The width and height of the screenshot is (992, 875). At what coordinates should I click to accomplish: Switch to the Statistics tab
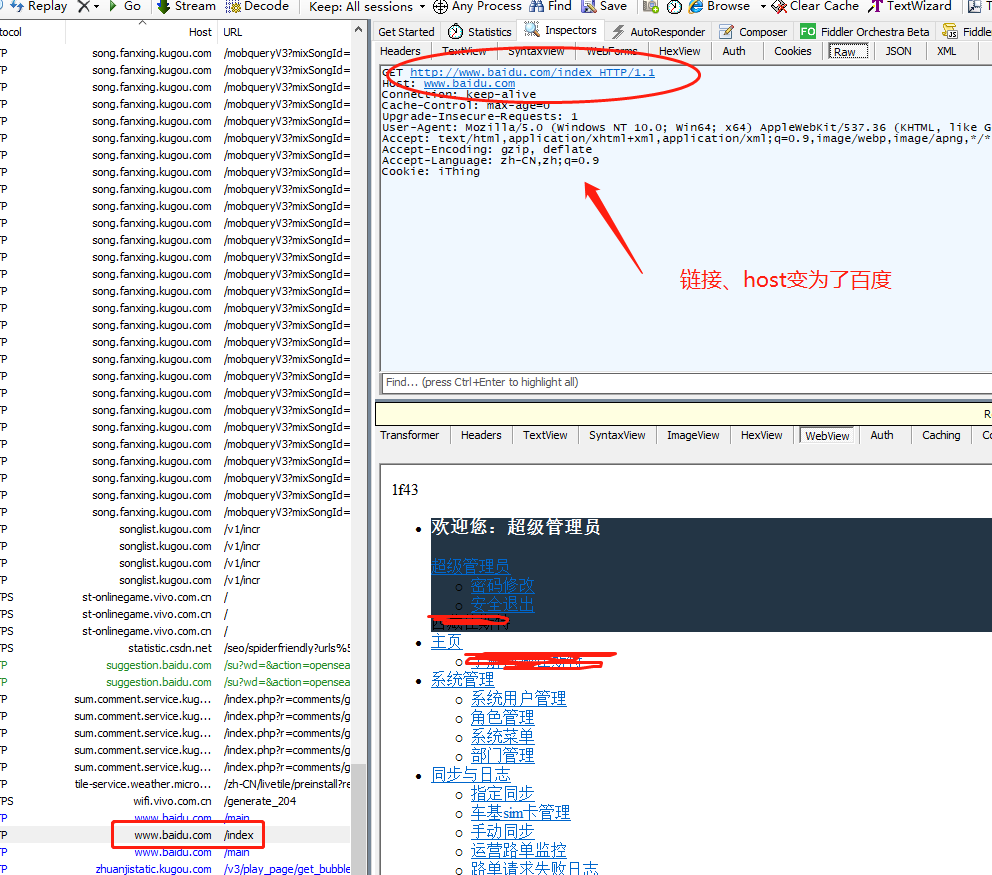(479, 31)
